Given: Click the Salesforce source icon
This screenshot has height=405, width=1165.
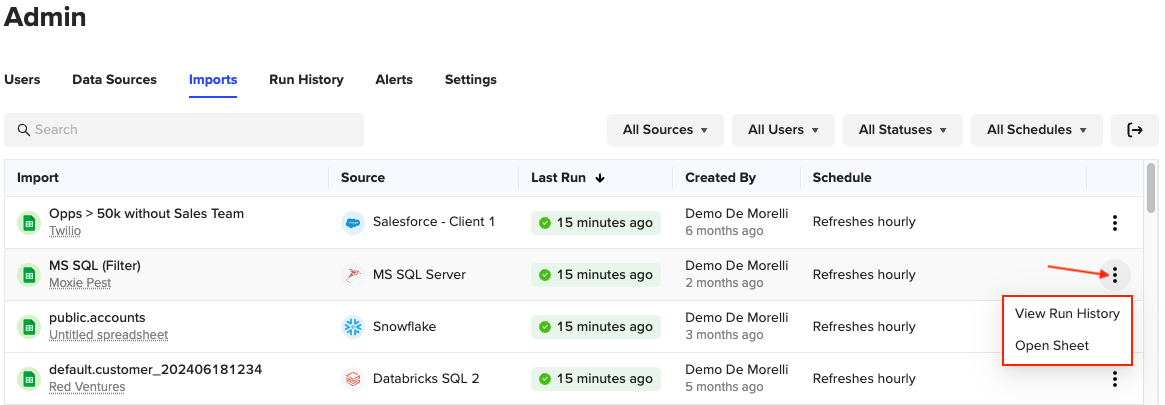Looking at the screenshot, I should pos(352,222).
